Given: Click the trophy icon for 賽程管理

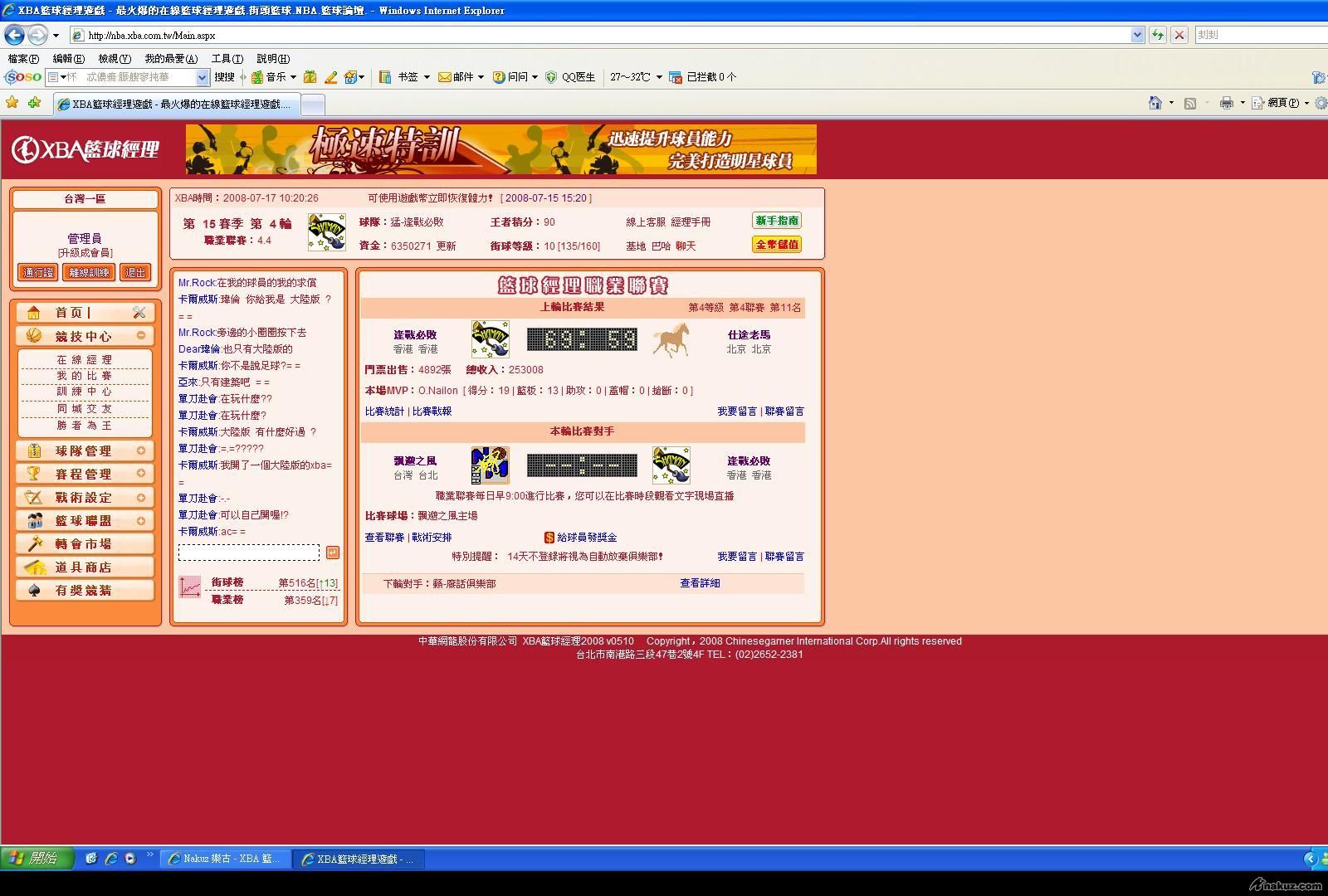Looking at the screenshot, I should point(34,474).
